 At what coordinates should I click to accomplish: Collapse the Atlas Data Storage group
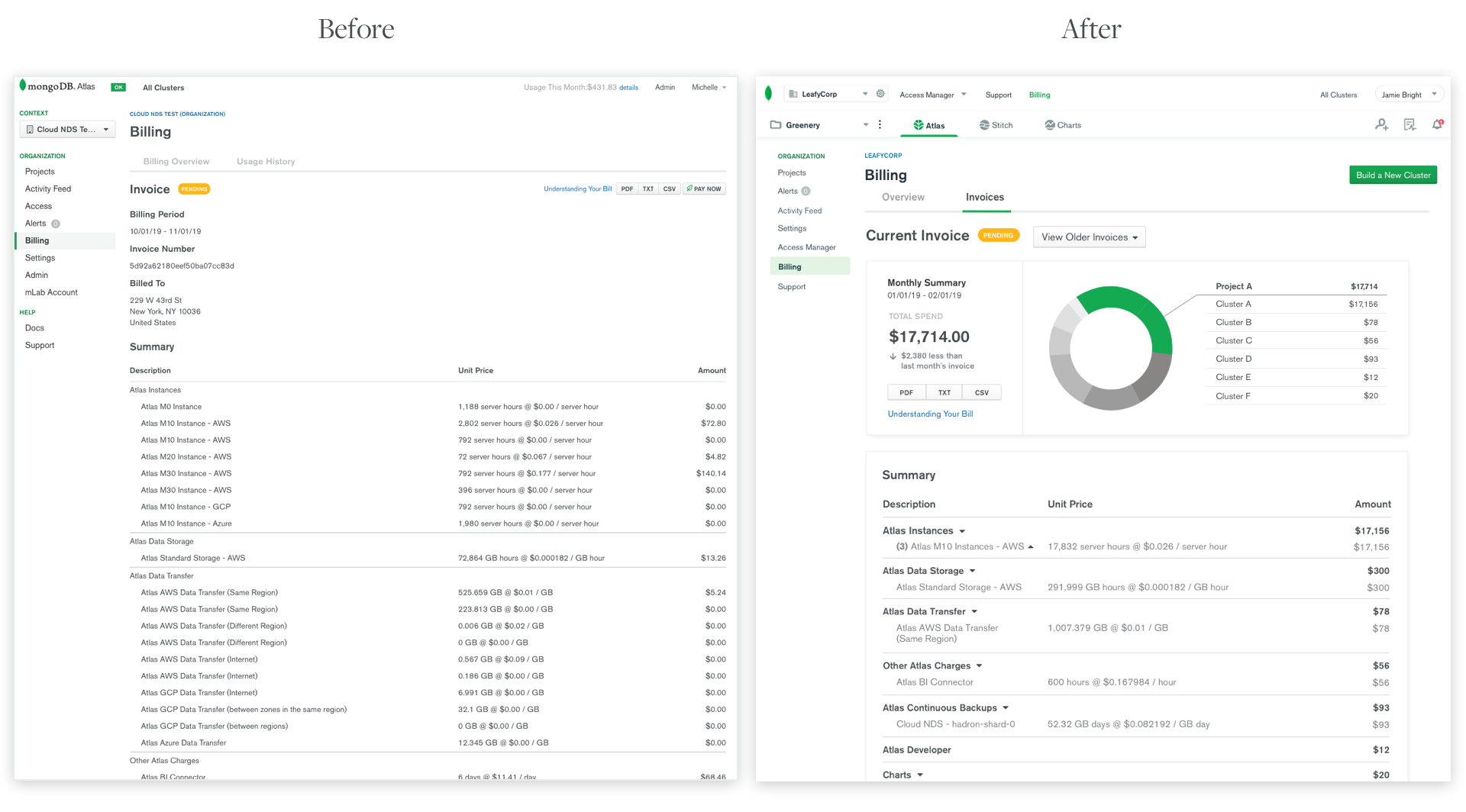click(972, 571)
